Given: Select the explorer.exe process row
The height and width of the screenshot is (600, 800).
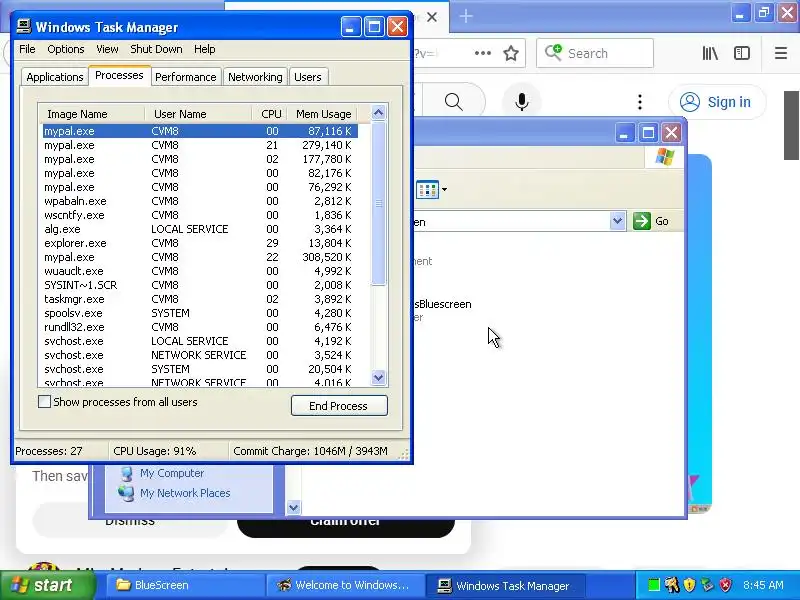Looking at the screenshot, I should click(200, 243).
